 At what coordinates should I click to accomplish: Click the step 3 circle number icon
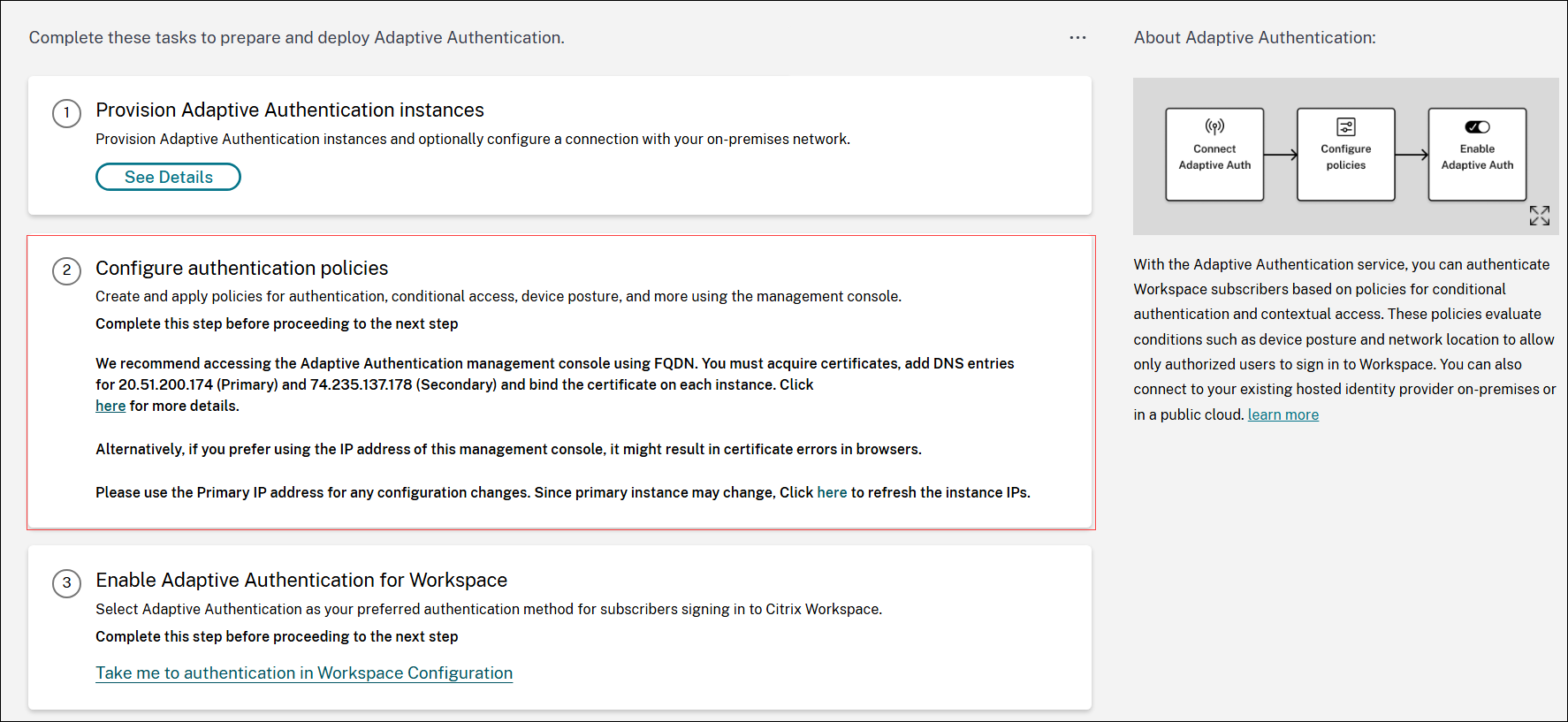tap(66, 583)
